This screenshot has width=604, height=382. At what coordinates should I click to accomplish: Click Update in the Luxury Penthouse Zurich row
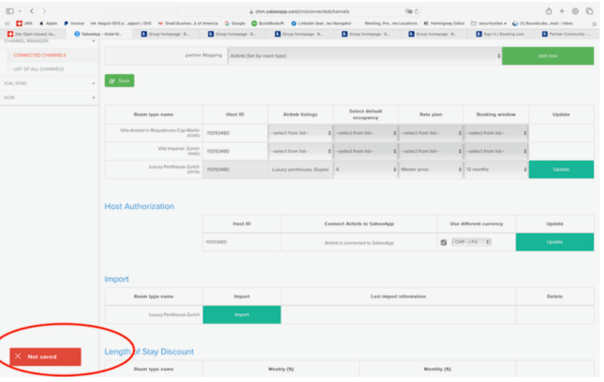(x=561, y=169)
